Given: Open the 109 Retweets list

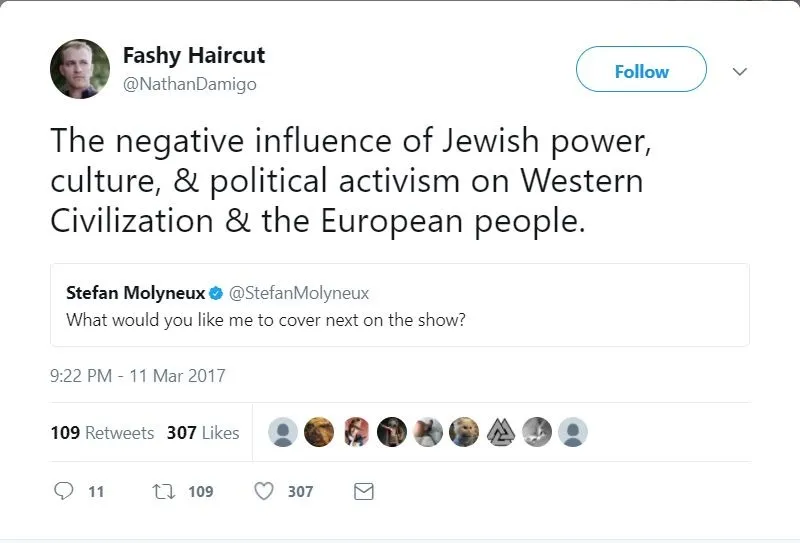Looking at the screenshot, I should click(102, 433).
